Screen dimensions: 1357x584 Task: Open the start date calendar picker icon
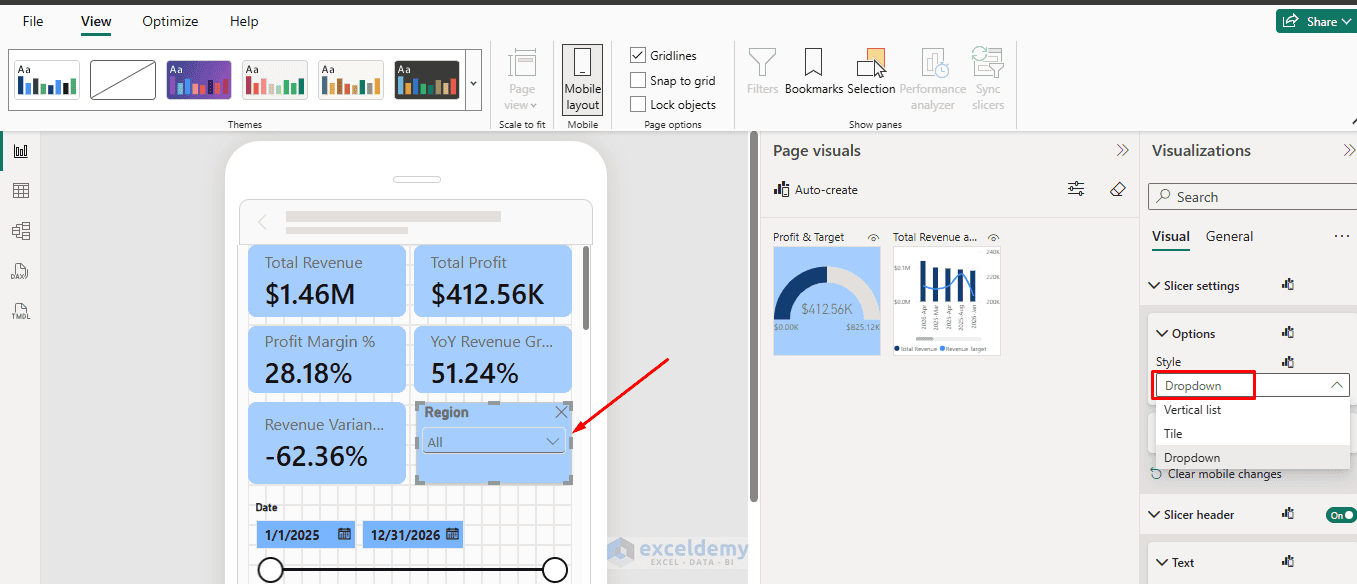344,534
